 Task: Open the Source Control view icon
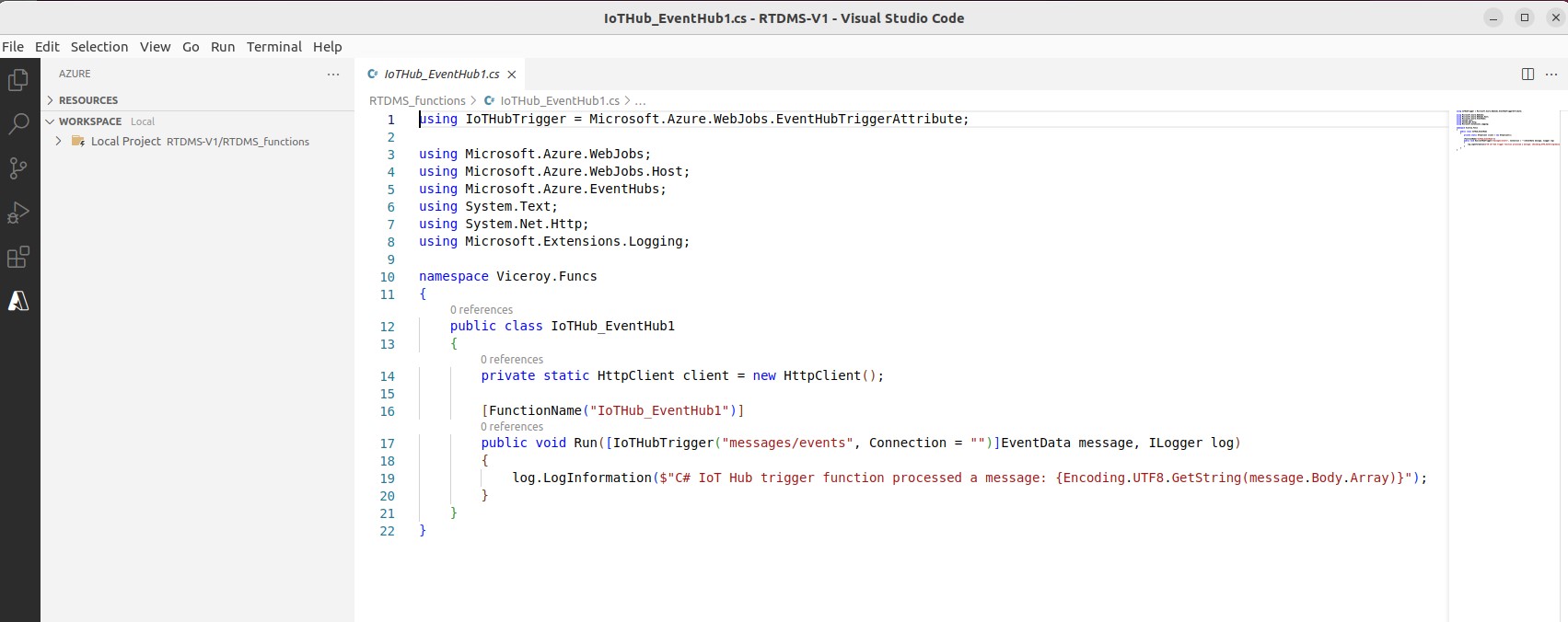pos(18,168)
